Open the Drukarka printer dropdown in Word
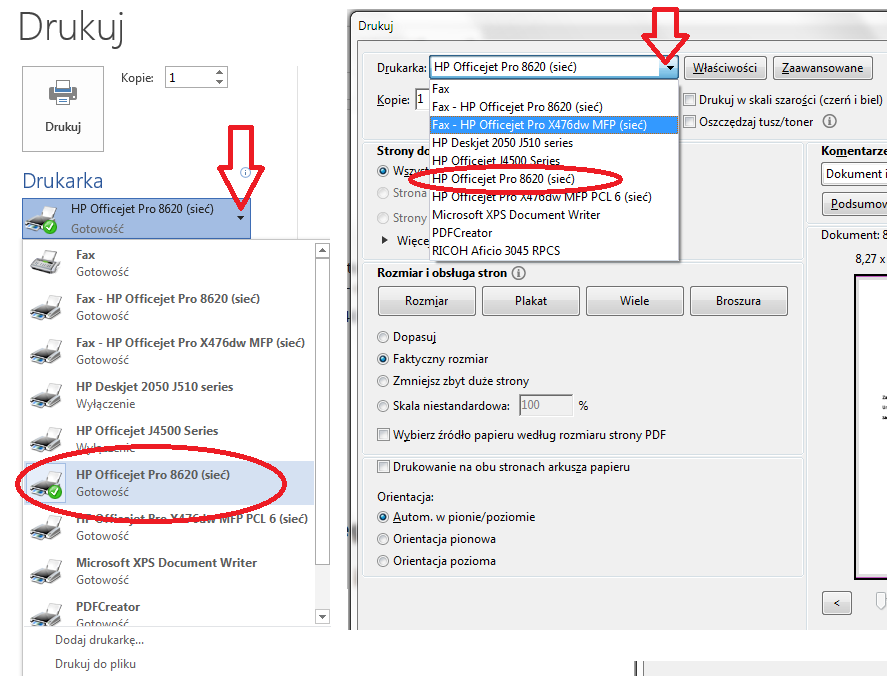 [241, 218]
